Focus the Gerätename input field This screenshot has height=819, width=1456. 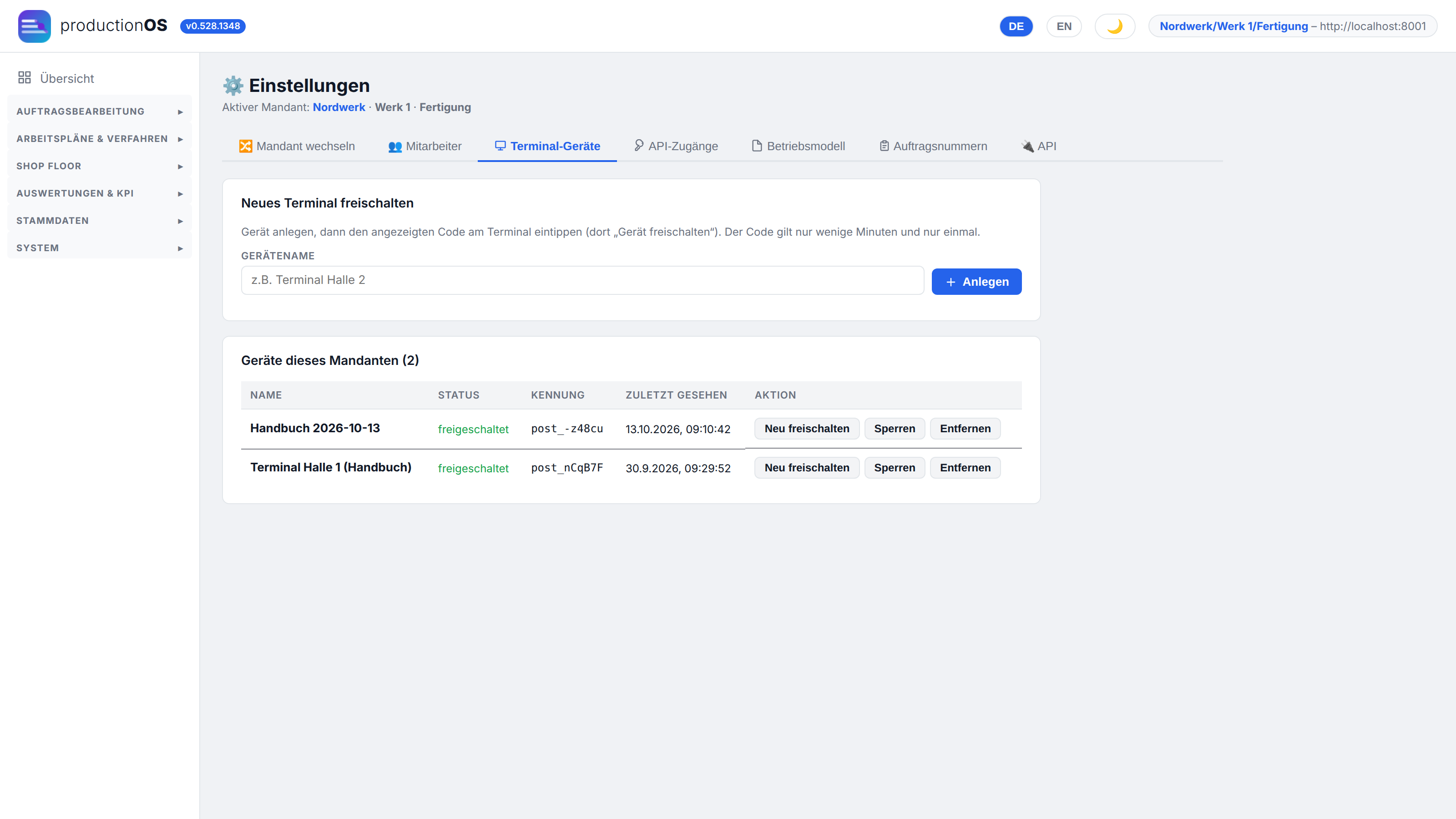point(582,280)
